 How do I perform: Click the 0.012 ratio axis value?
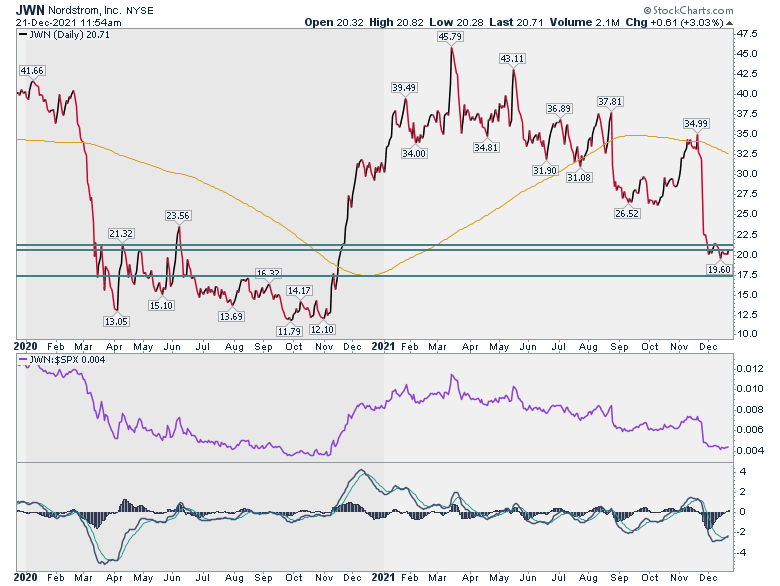click(x=750, y=369)
